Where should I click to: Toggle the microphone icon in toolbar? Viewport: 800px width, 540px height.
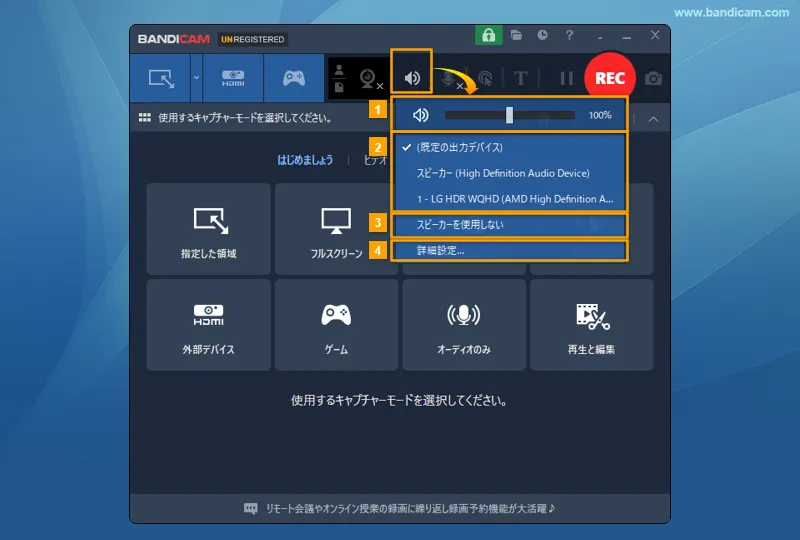[x=450, y=79]
